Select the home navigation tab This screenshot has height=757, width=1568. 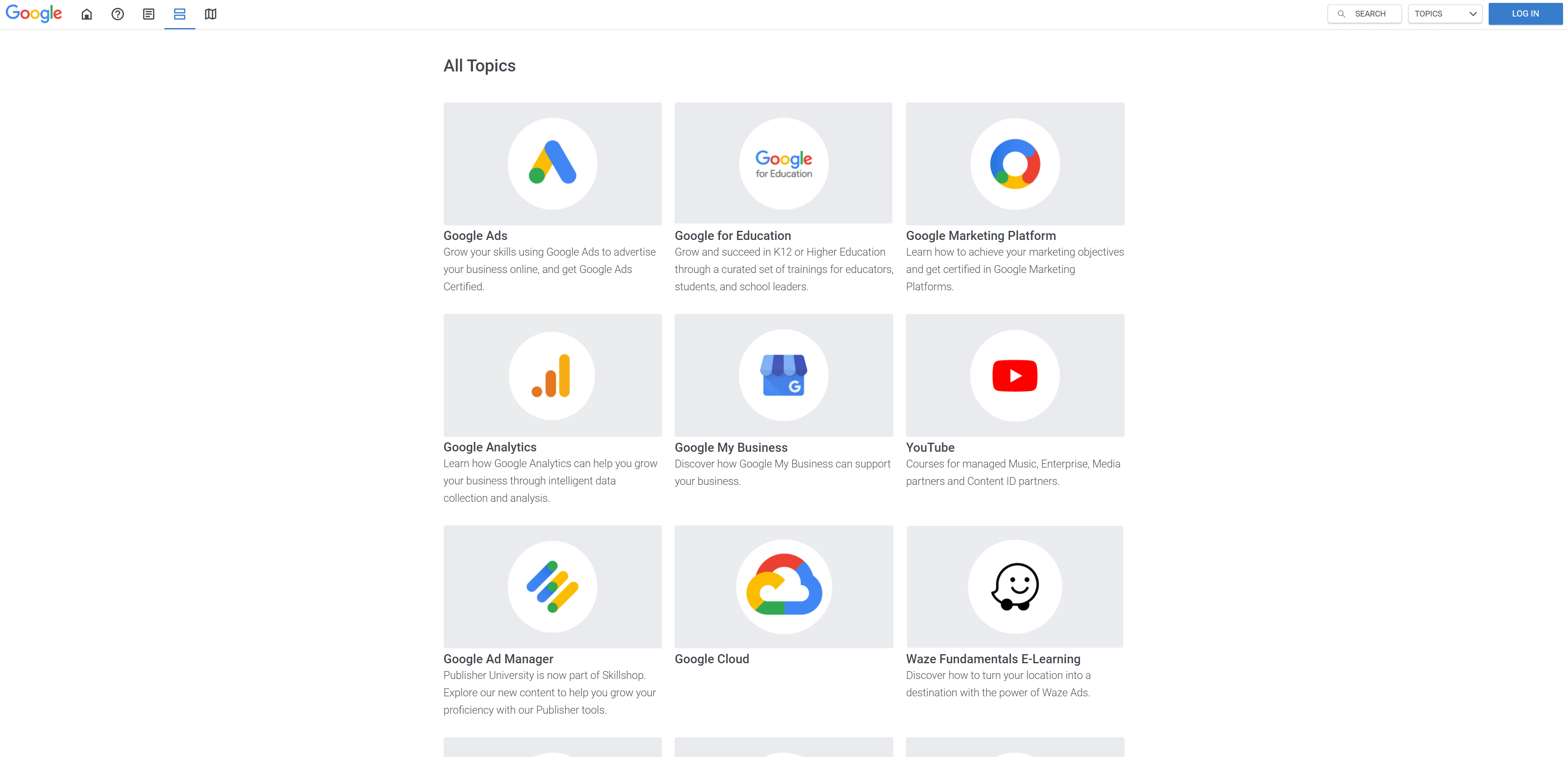[x=87, y=14]
